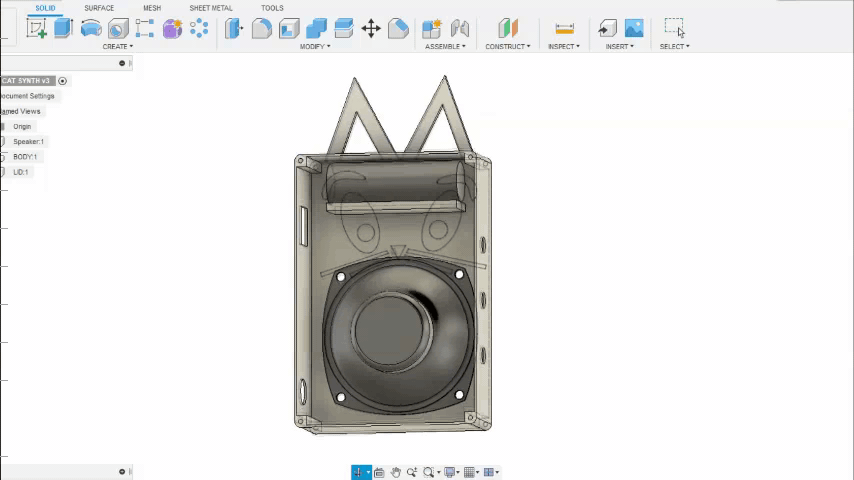Collapse the browser panel with minus button
Screen dimensions: 854x480
coord(122,63)
